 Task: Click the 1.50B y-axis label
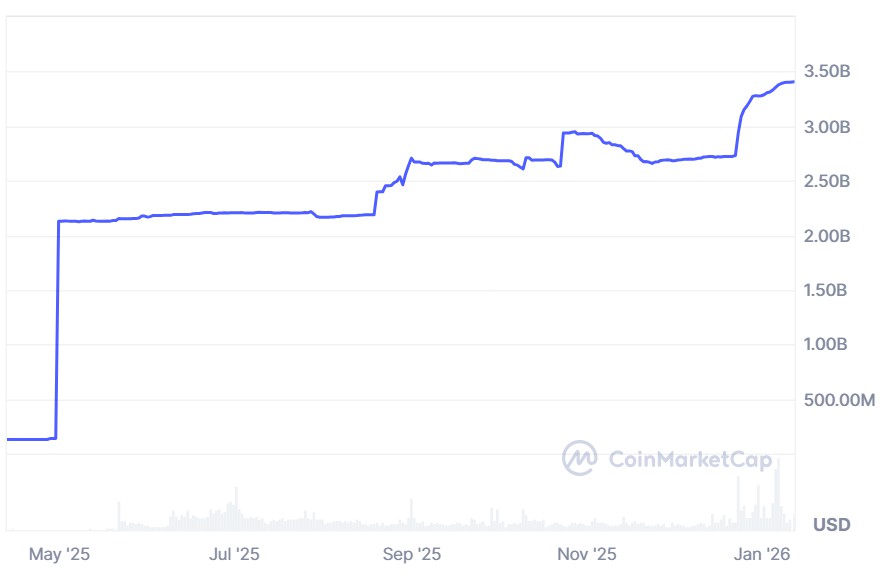click(x=826, y=290)
